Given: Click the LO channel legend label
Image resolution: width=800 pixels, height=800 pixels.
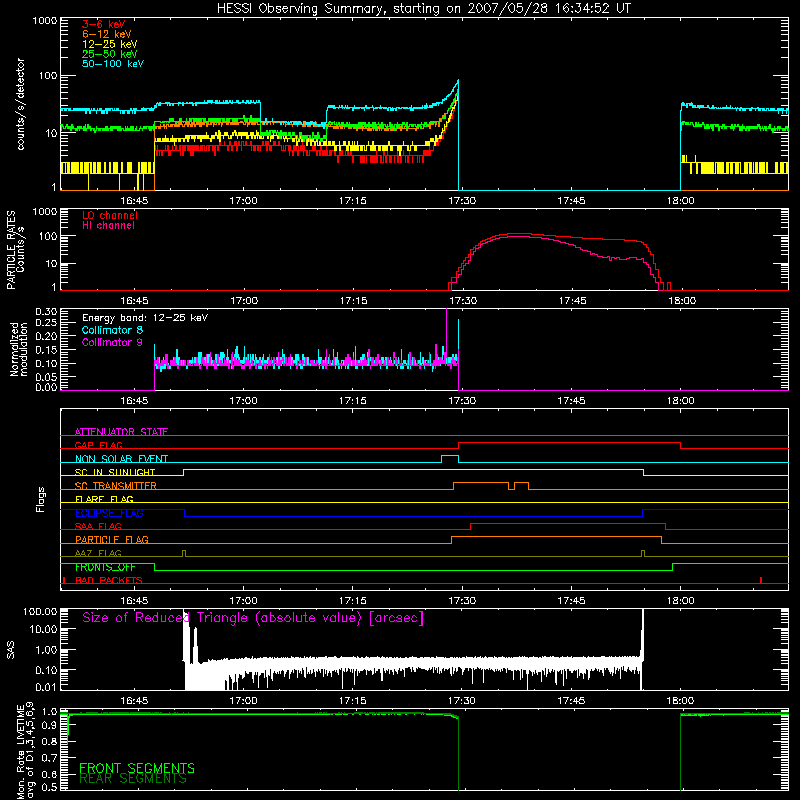Looking at the screenshot, I should [110, 215].
